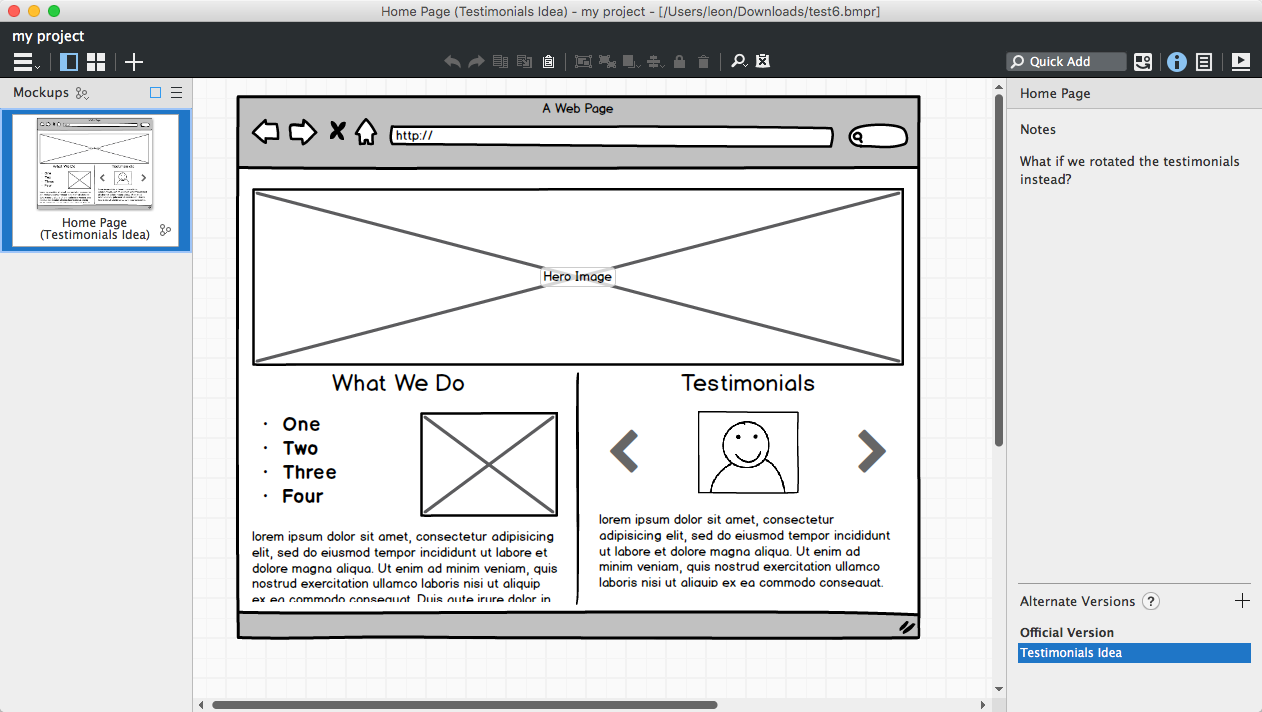Toggle the info inspector panel
This screenshot has width=1262, height=712.
pos(1177,62)
